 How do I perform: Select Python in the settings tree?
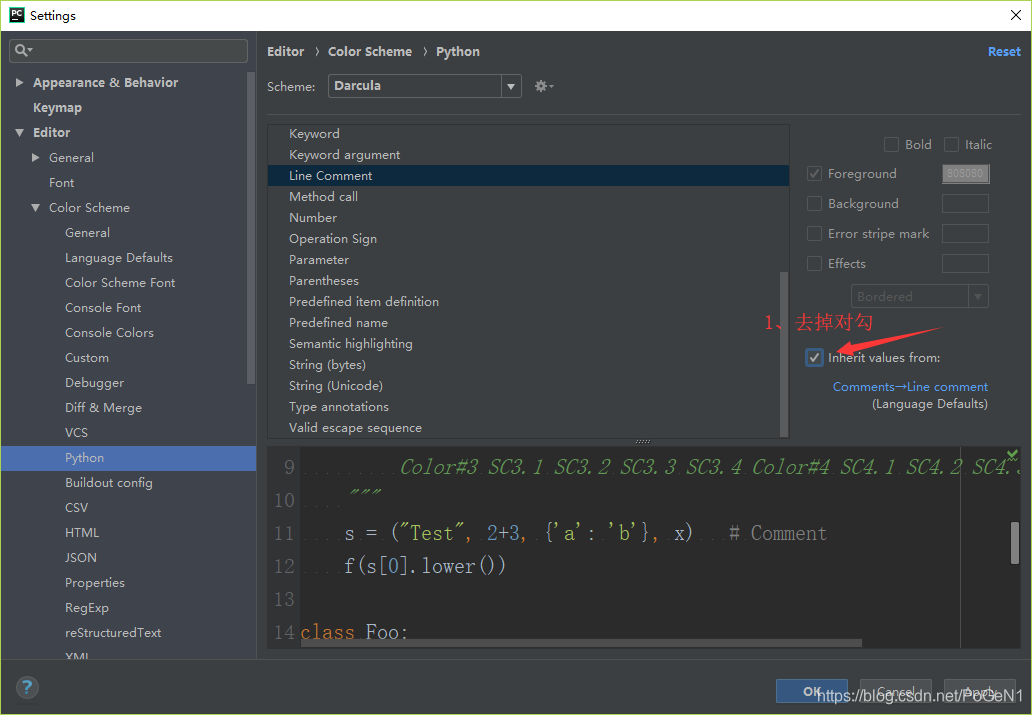click(128, 458)
